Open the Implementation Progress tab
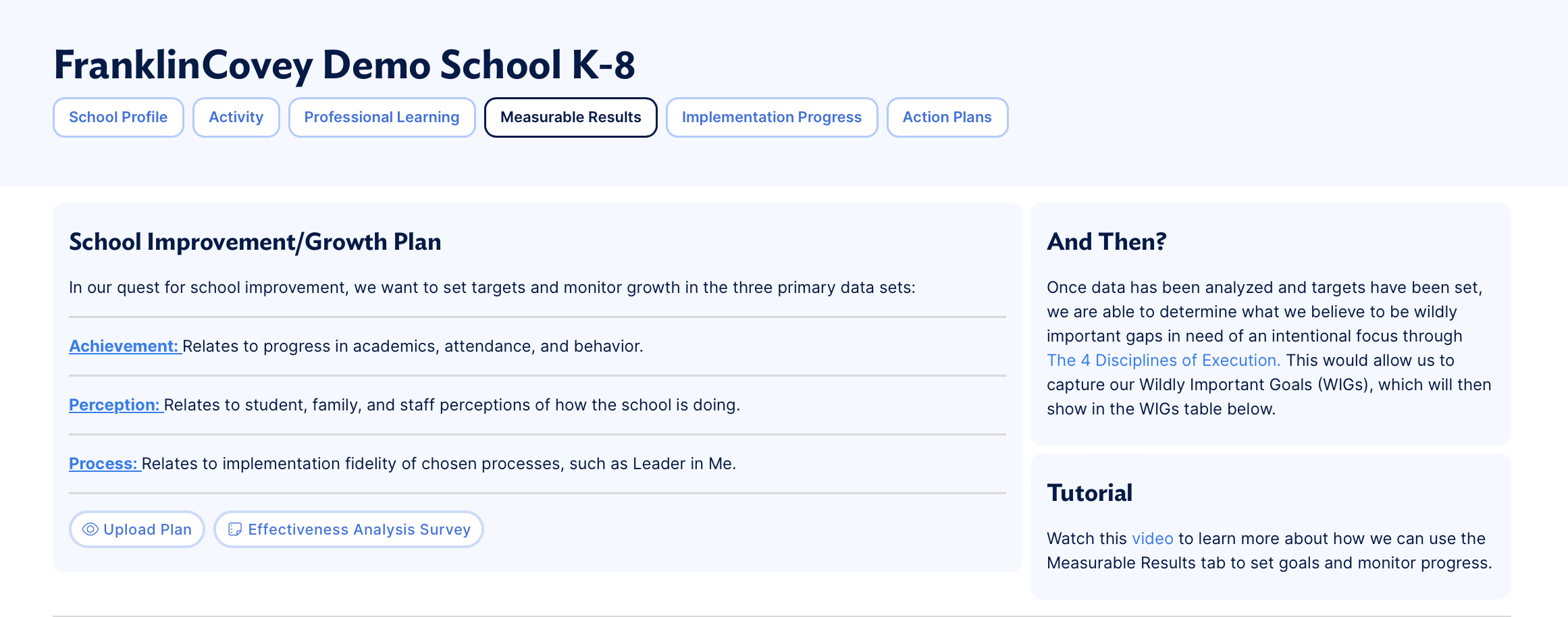The width and height of the screenshot is (1568, 617). click(771, 117)
